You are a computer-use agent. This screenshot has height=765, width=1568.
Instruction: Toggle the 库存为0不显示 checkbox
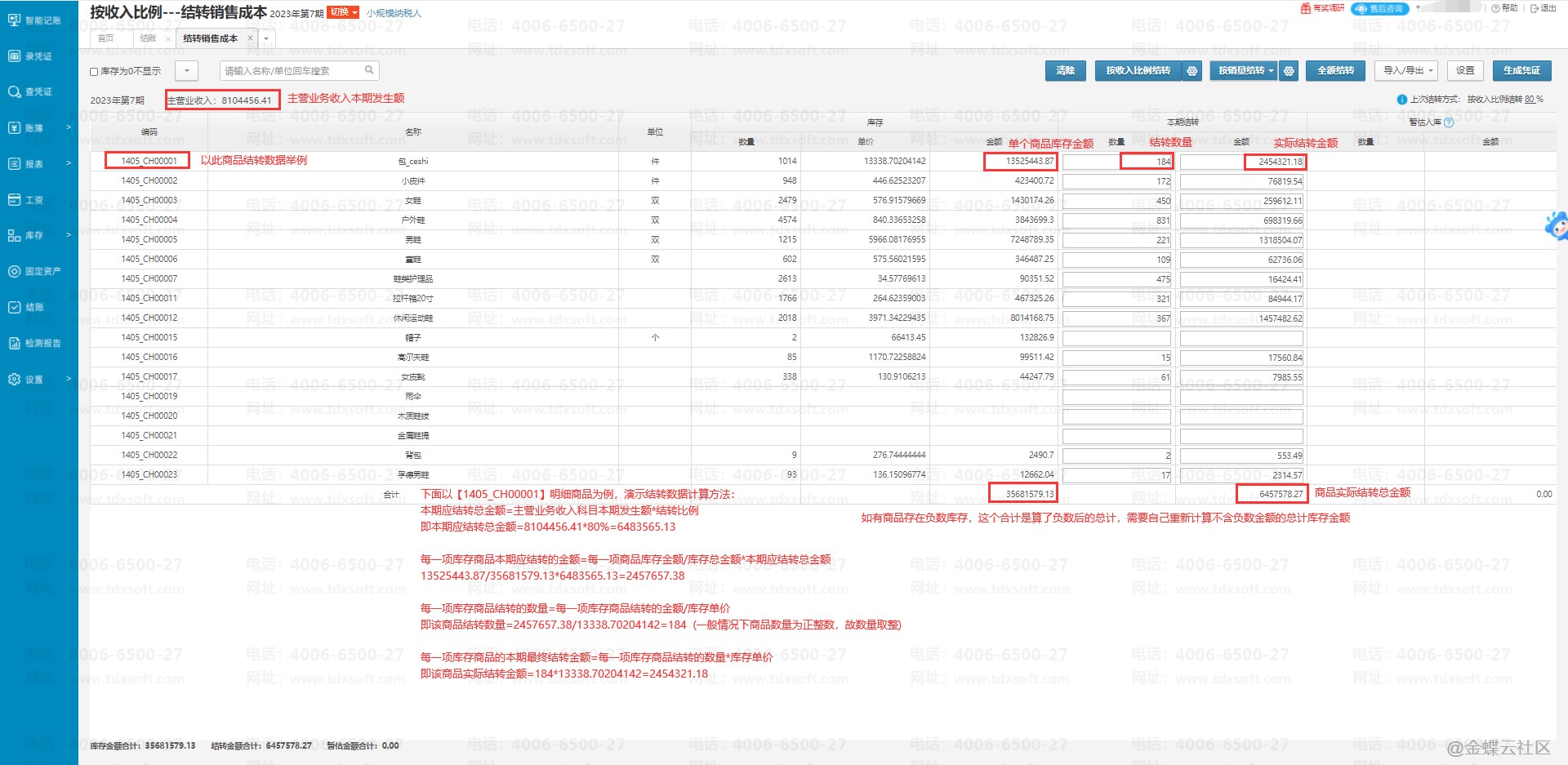(x=94, y=72)
